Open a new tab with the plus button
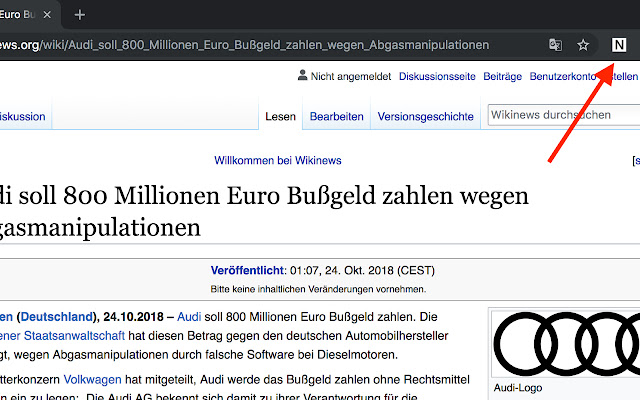The width and height of the screenshot is (640, 400). 80,15
